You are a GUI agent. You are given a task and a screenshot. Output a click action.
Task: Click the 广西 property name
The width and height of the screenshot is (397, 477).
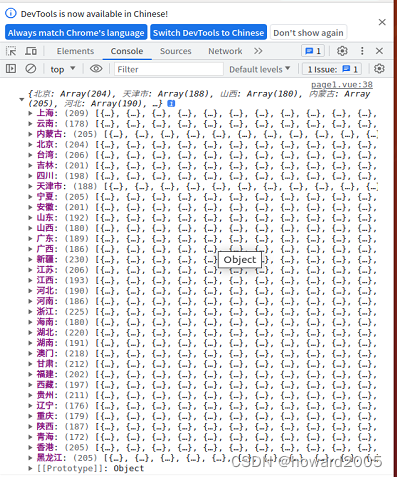[x=45, y=249]
